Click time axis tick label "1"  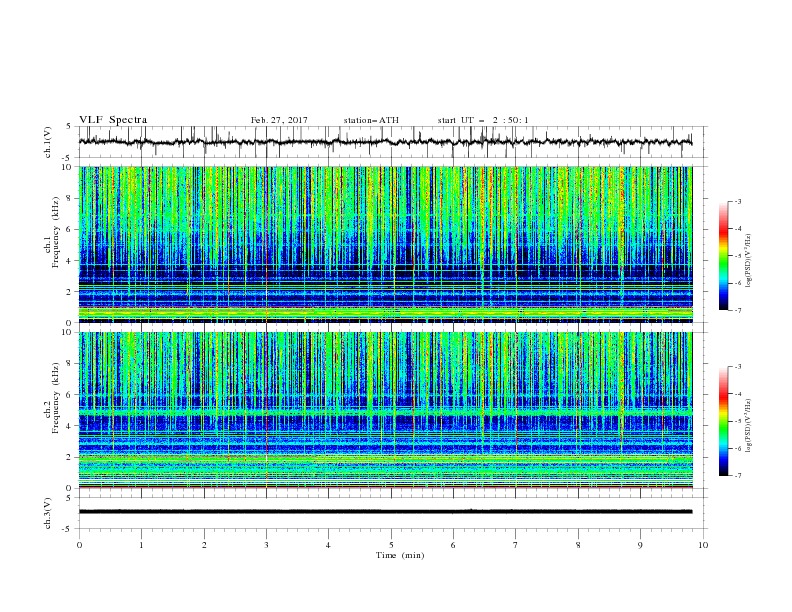(141, 545)
